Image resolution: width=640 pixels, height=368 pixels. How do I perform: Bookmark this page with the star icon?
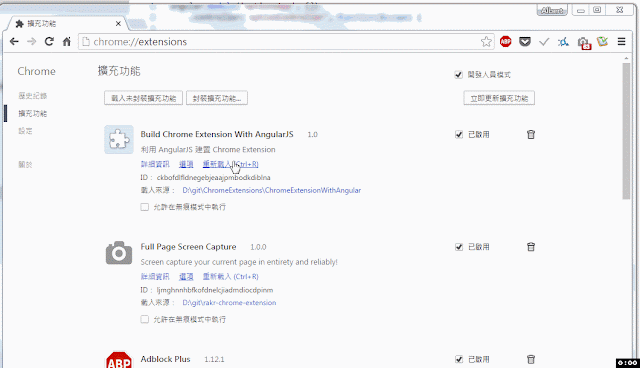486,42
